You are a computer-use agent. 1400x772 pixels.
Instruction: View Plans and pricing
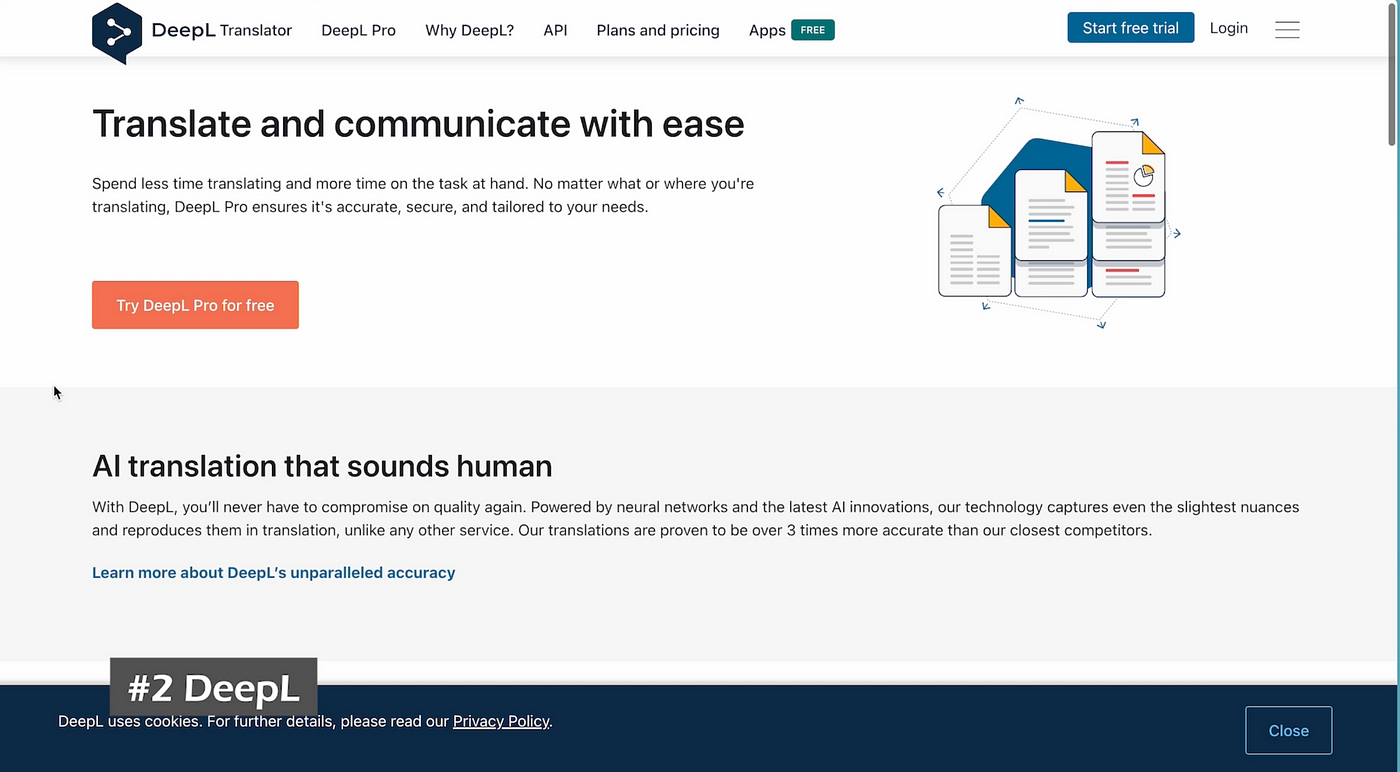pos(658,30)
